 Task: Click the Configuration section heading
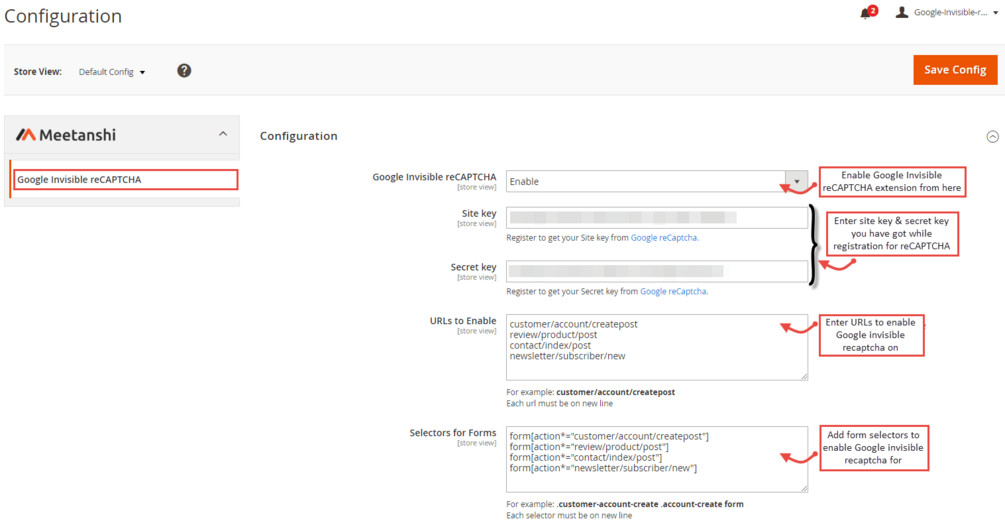(x=299, y=136)
